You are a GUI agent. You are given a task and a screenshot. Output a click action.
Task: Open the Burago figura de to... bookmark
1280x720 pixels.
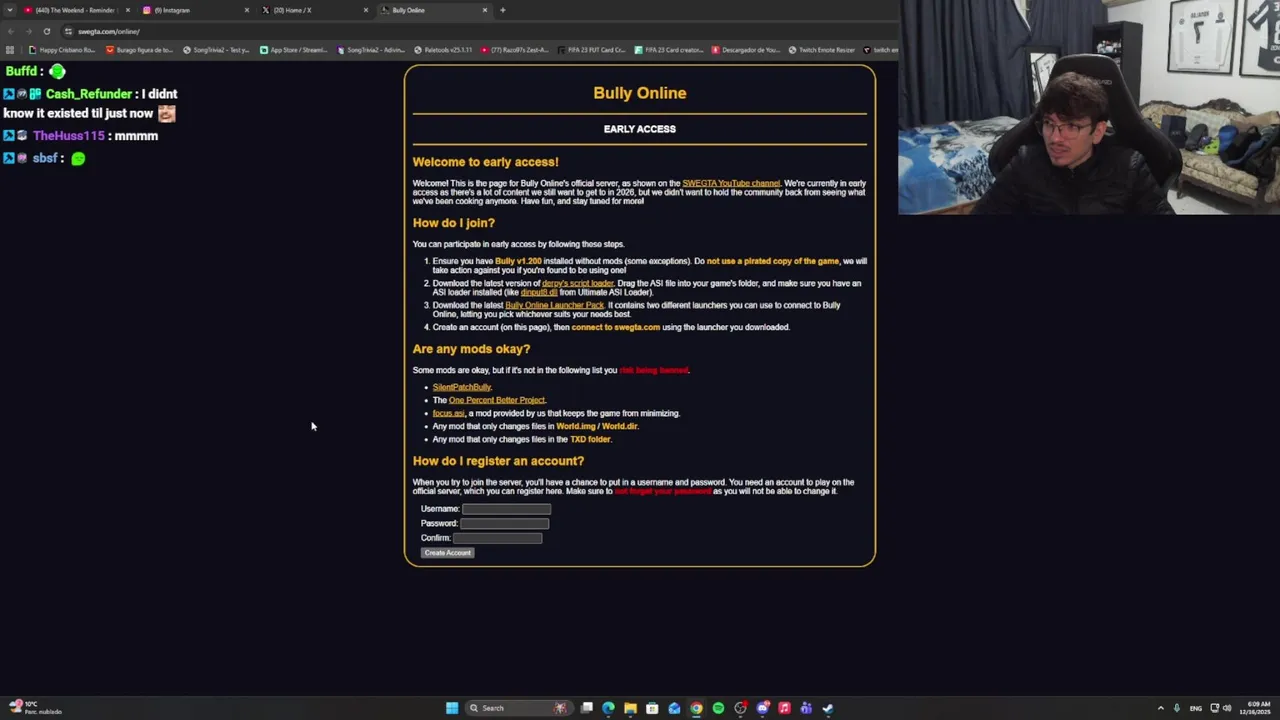[139, 49]
